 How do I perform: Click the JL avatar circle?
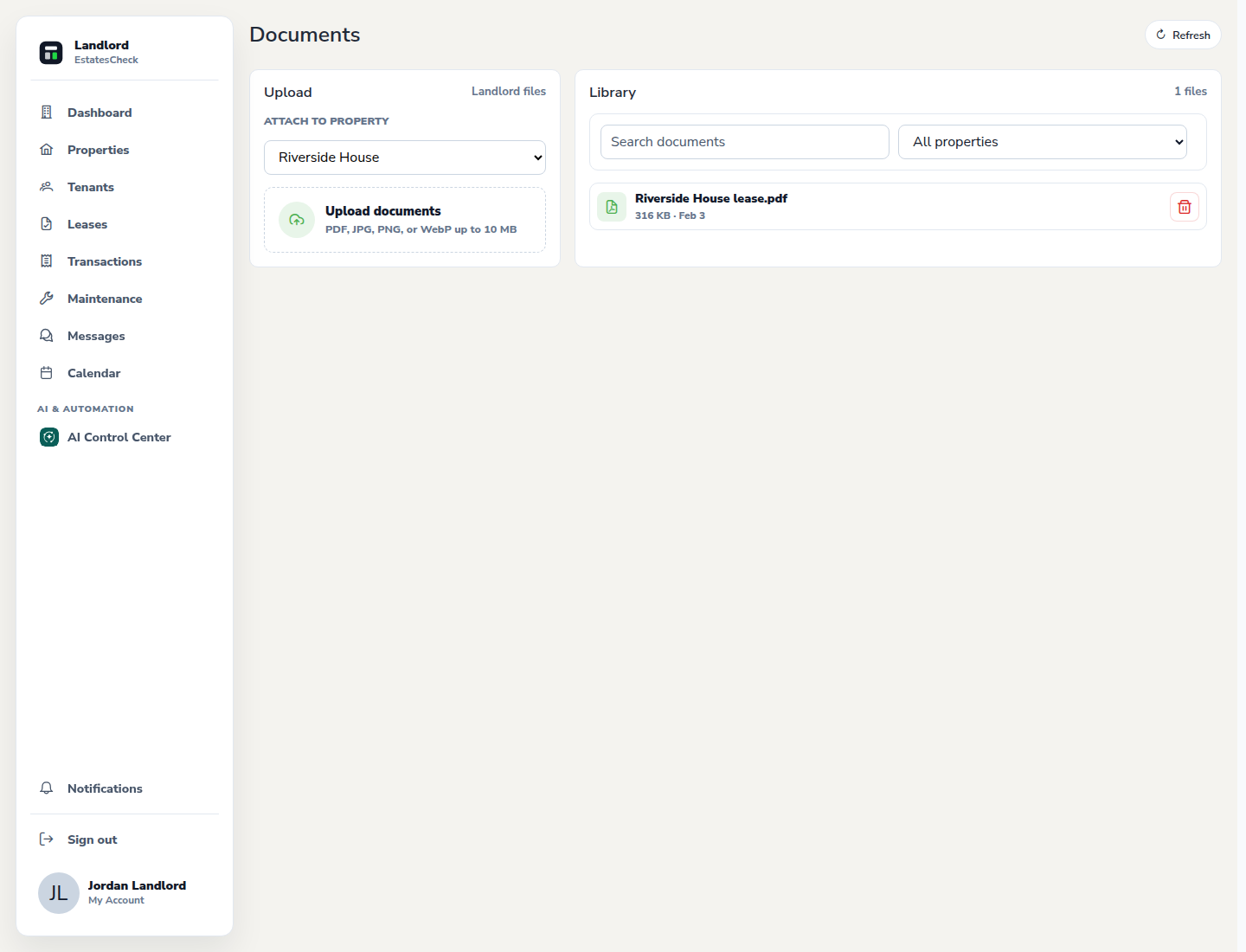click(59, 893)
